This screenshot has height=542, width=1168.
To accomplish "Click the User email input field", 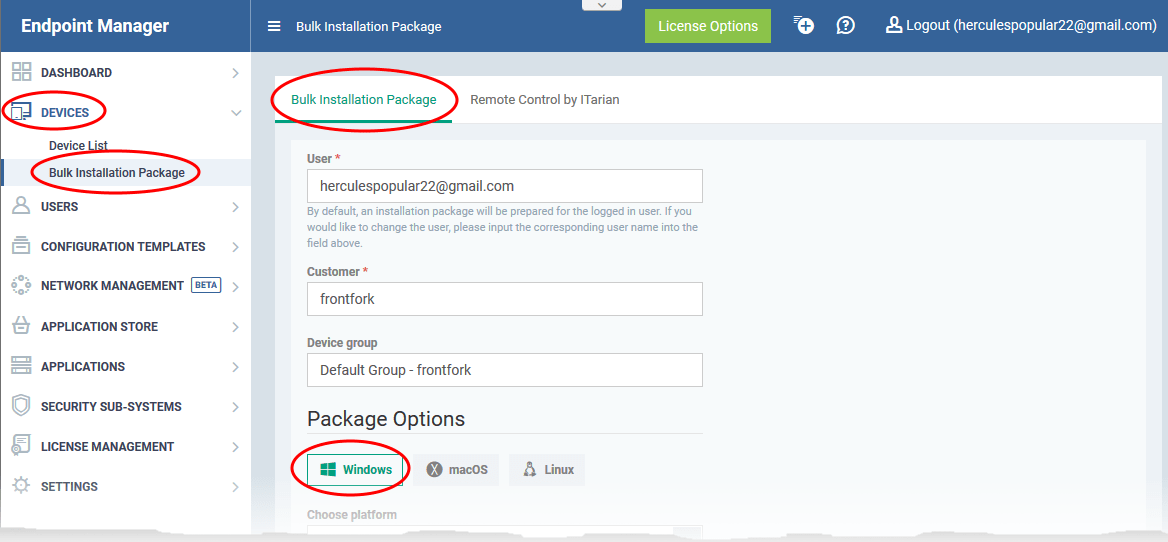I will coord(504,186).
